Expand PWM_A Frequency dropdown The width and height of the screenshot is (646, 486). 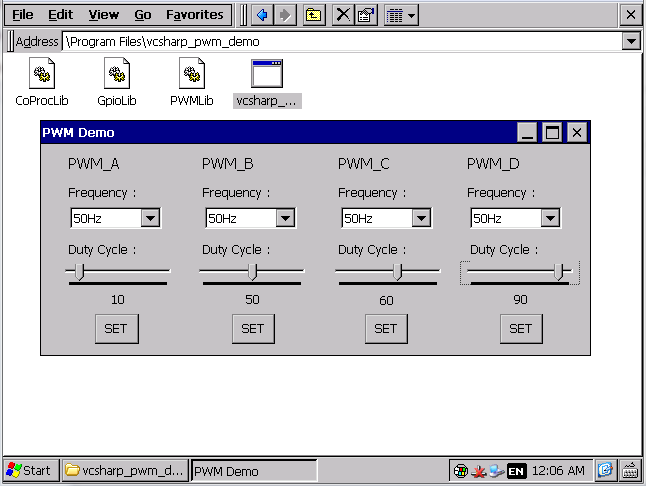pyautogui.click(x=150, y=218)
